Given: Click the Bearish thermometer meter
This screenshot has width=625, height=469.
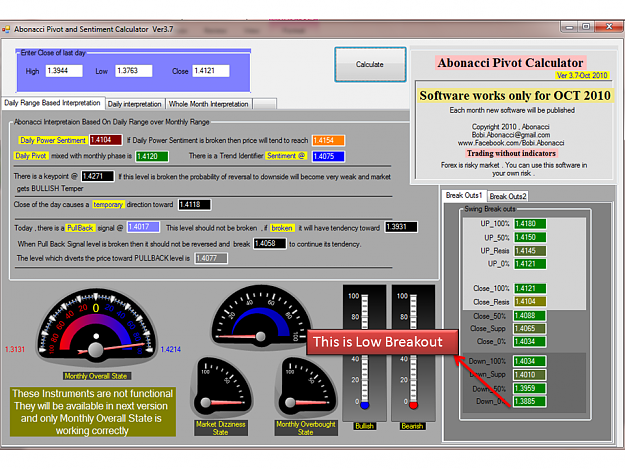Looking at the screenshot, I should pos(413,353).
